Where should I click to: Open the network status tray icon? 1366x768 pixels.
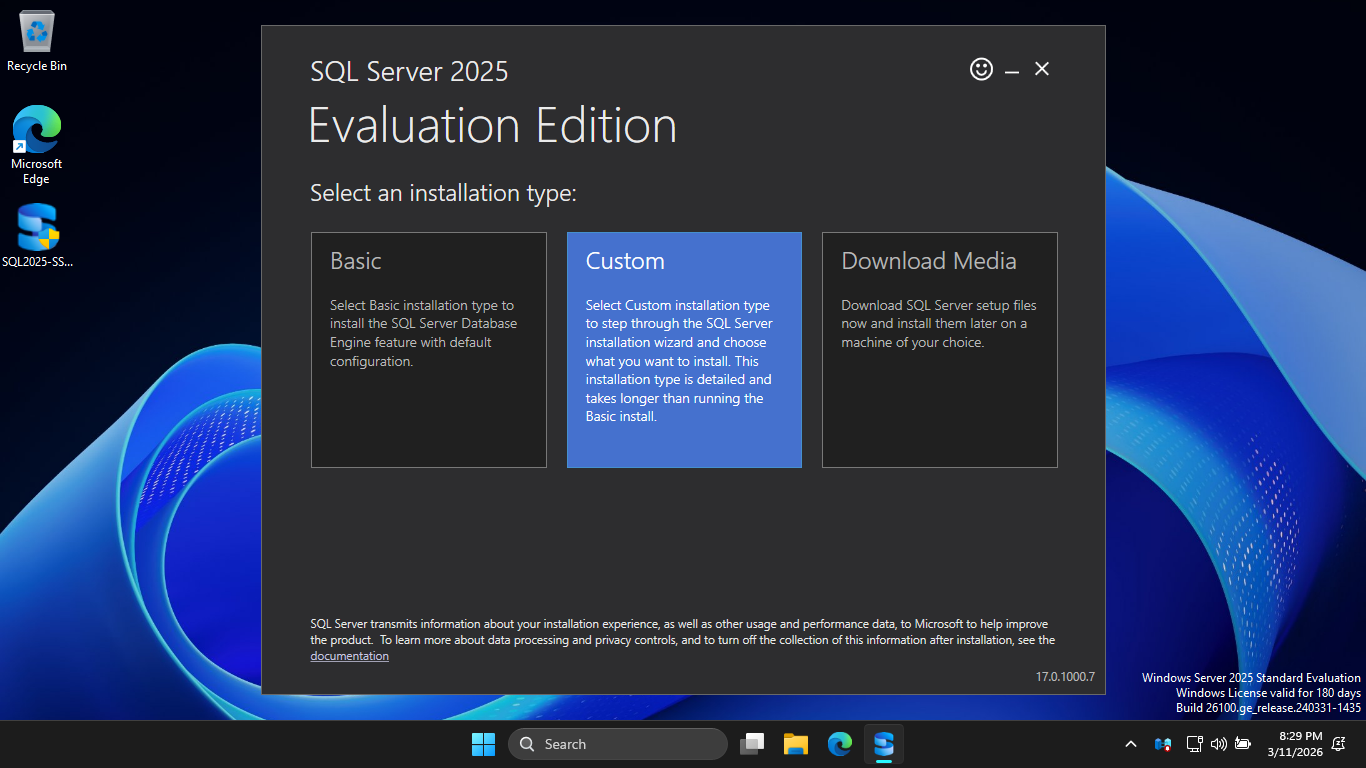click(x=1194, y=744)
